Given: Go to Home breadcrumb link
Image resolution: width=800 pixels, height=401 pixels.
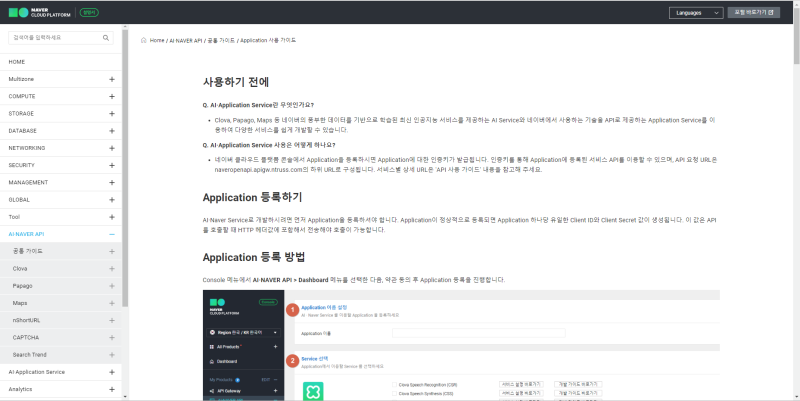Looking at the screenshot, I should tap(157, 40).
